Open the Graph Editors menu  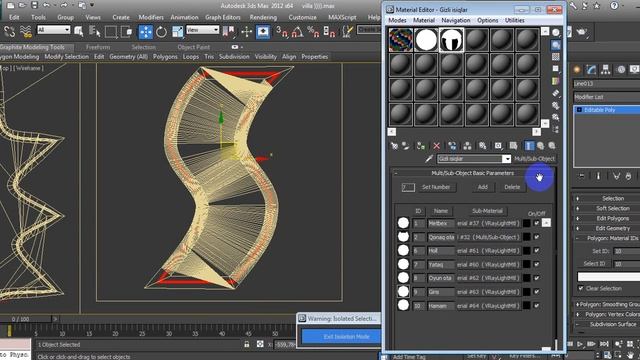[222, 17]
